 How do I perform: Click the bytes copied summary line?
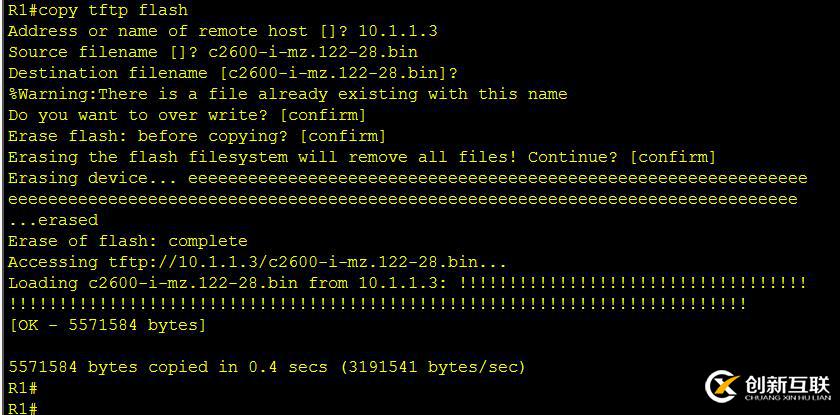[x=267, y=367]
